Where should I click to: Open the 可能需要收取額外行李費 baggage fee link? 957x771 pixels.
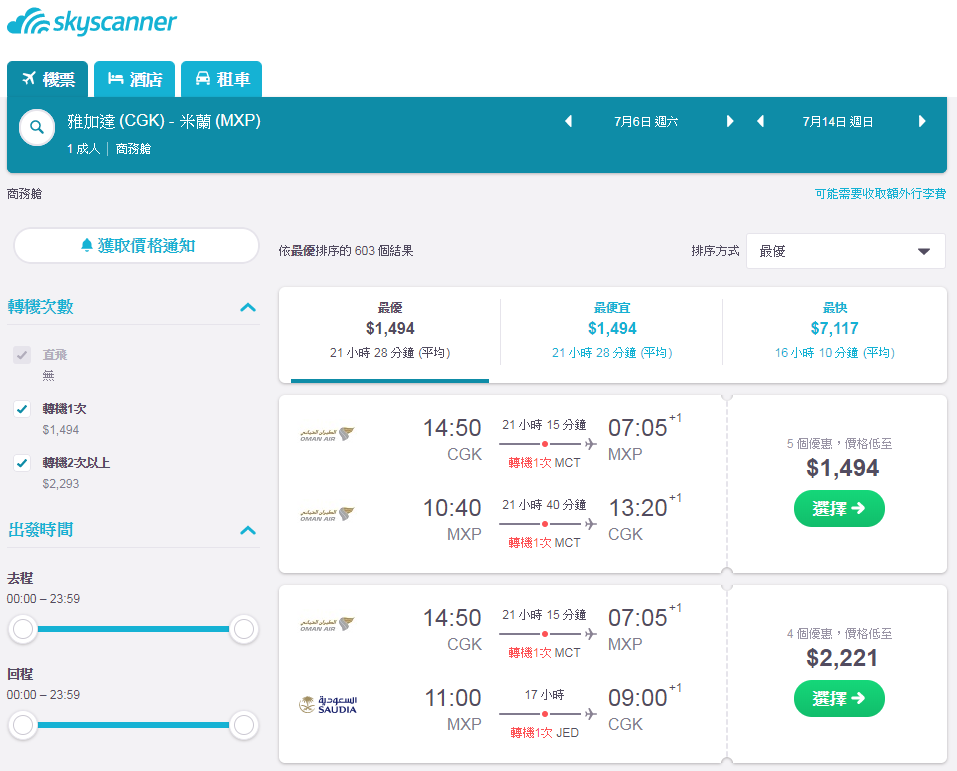tap(880, 194)
